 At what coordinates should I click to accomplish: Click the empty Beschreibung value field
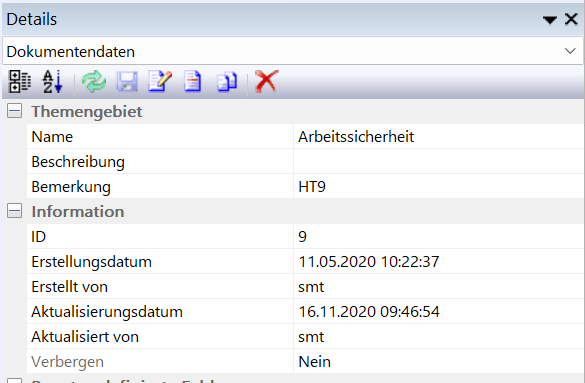tap(438, 161)
